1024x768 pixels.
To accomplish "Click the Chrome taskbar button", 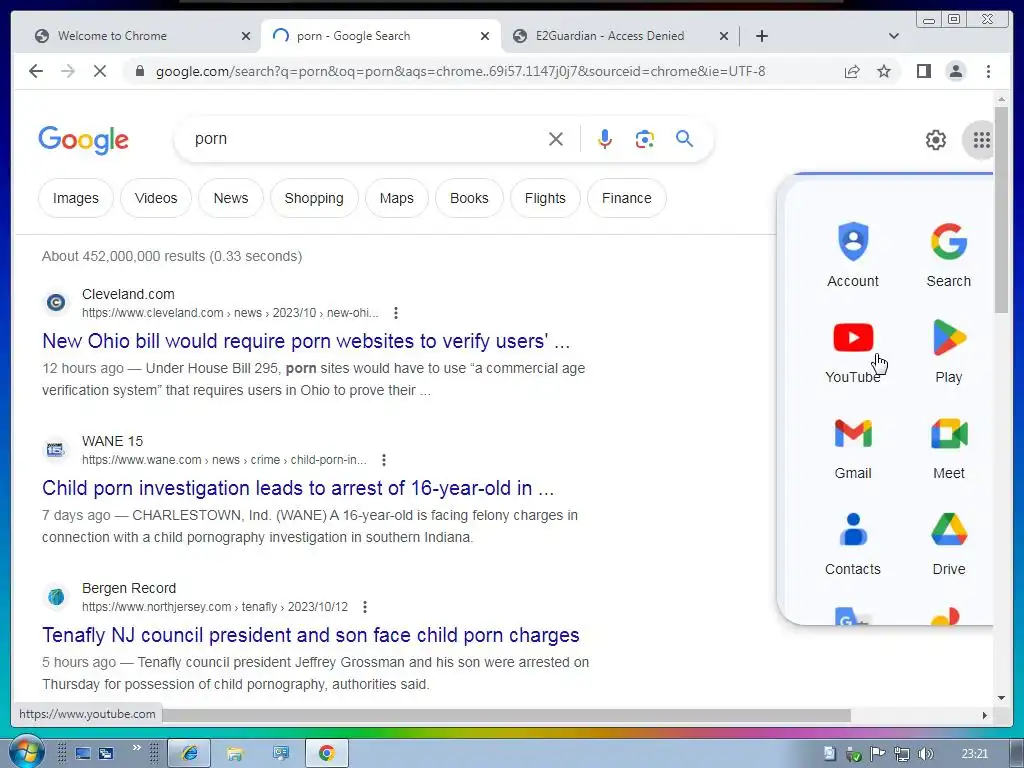I will pyautogui.click(x=327, y=754).
